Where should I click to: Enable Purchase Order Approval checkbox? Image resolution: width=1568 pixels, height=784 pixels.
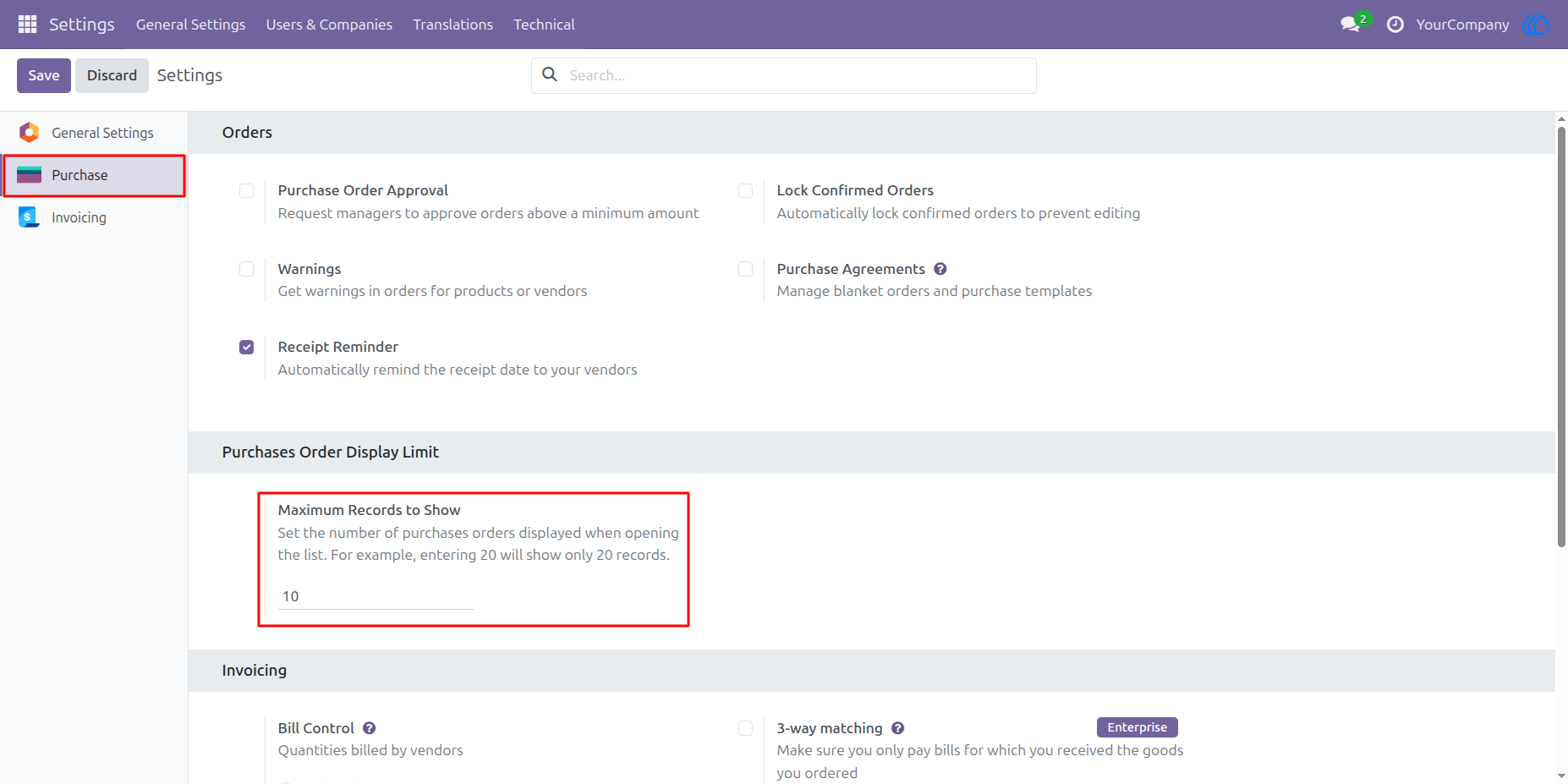(247, 191)
